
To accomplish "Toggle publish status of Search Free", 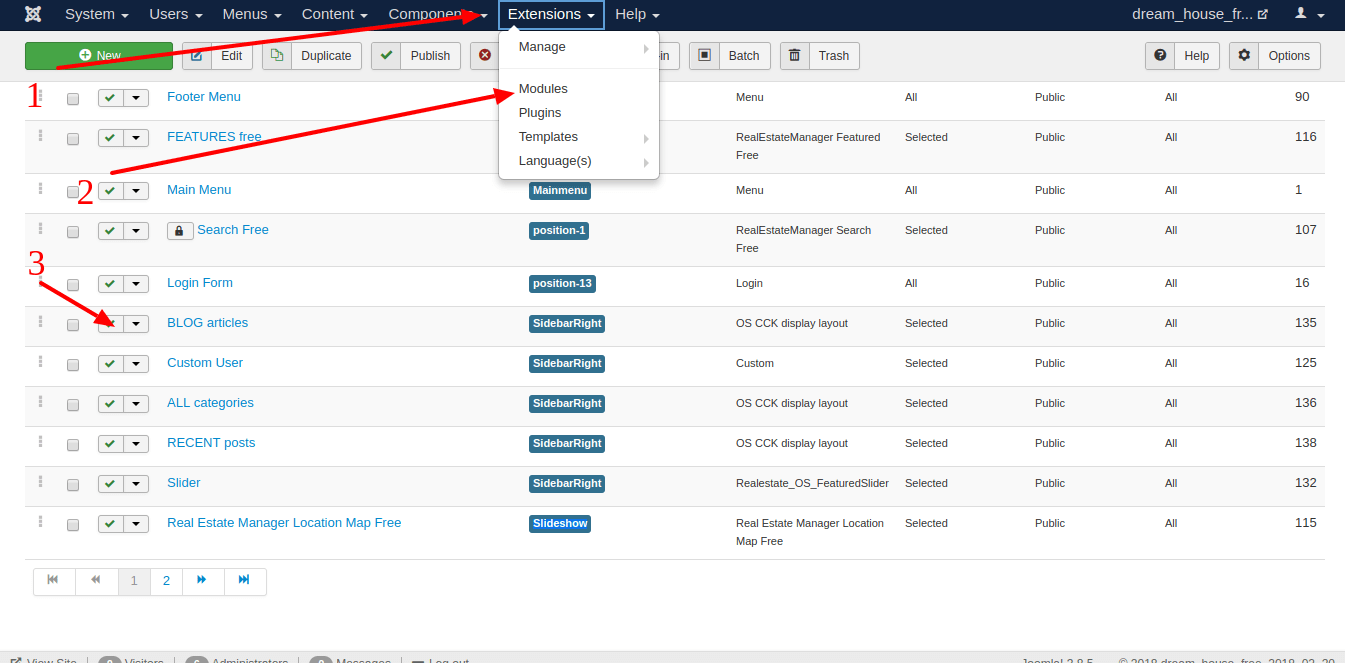I will [x=110, y=231].
